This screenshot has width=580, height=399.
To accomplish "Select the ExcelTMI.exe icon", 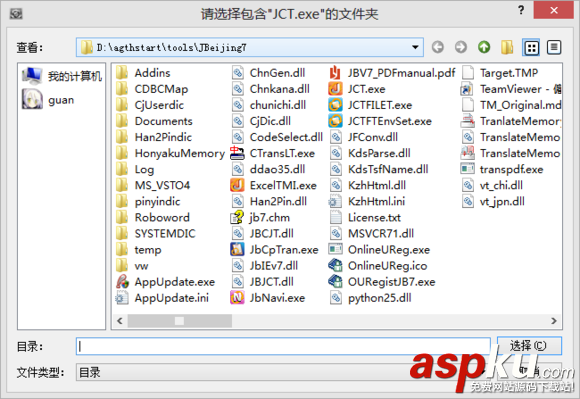I will point(237,185).
